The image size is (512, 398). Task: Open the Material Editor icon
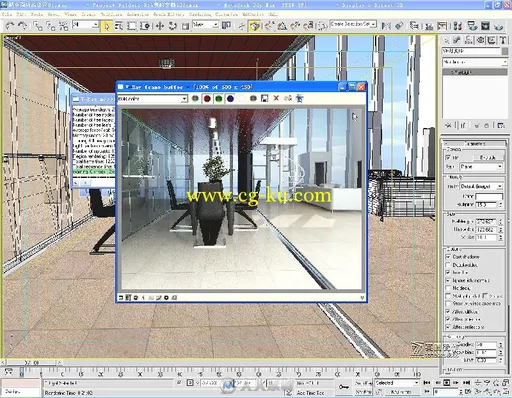pyautogui.click(x=457, y=26)
